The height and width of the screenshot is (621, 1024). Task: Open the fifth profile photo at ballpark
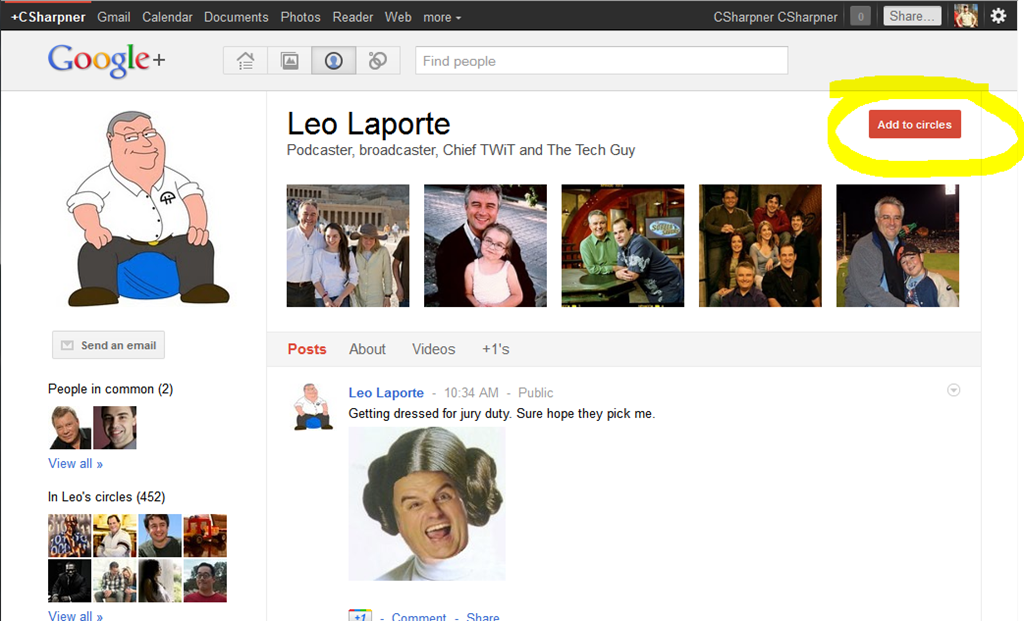(x=898, y=246)
